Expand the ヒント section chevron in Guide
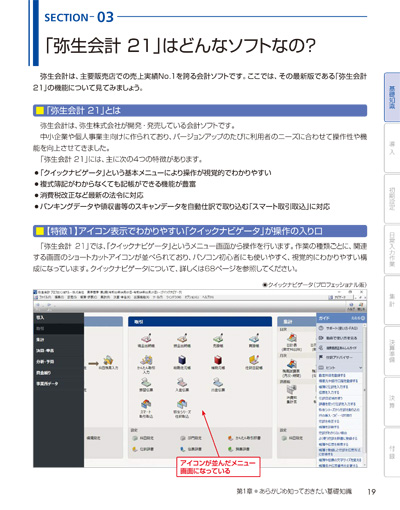 [360, 367]
